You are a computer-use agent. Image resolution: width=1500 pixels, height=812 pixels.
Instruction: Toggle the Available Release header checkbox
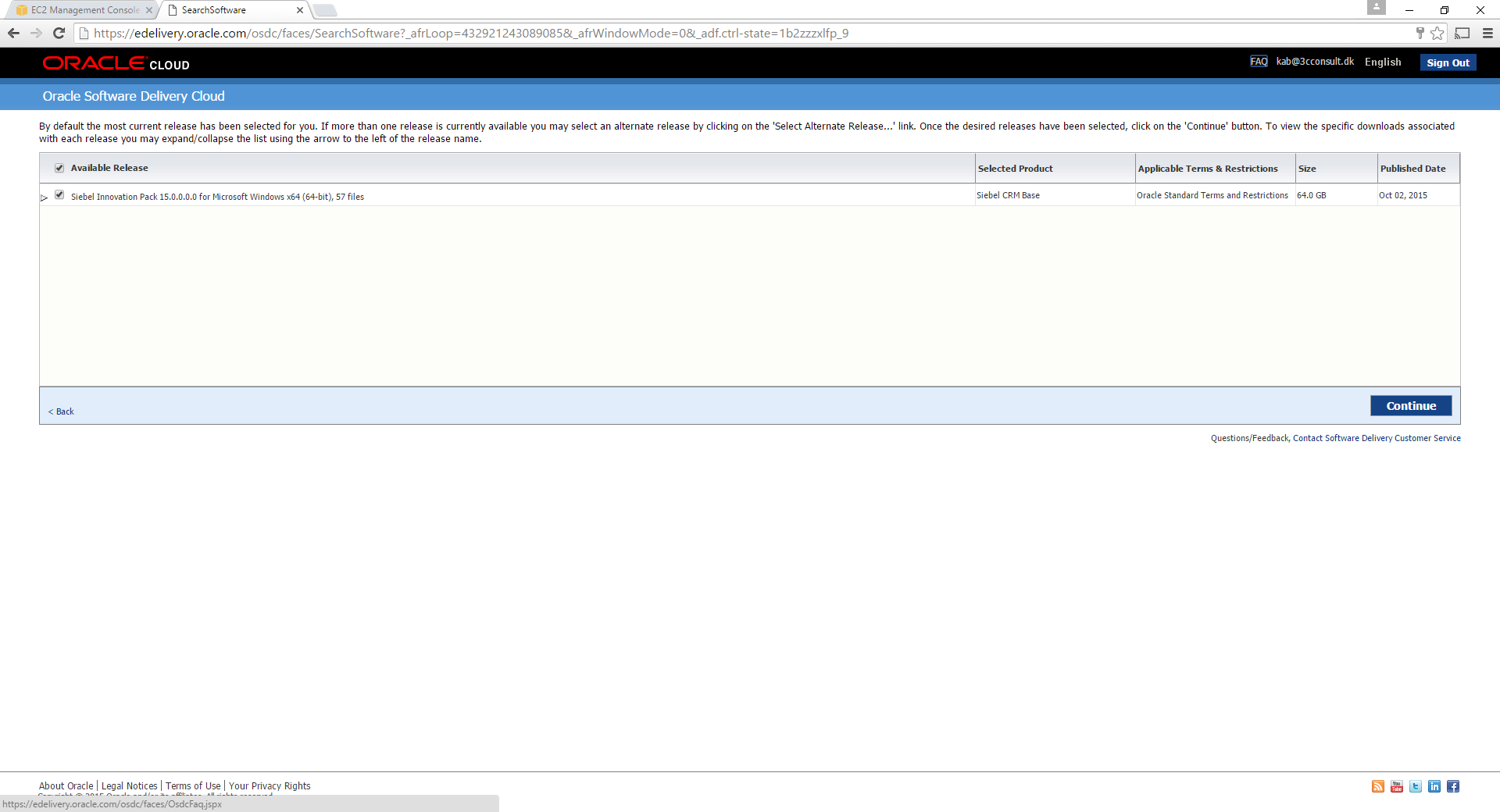(59, 168)
